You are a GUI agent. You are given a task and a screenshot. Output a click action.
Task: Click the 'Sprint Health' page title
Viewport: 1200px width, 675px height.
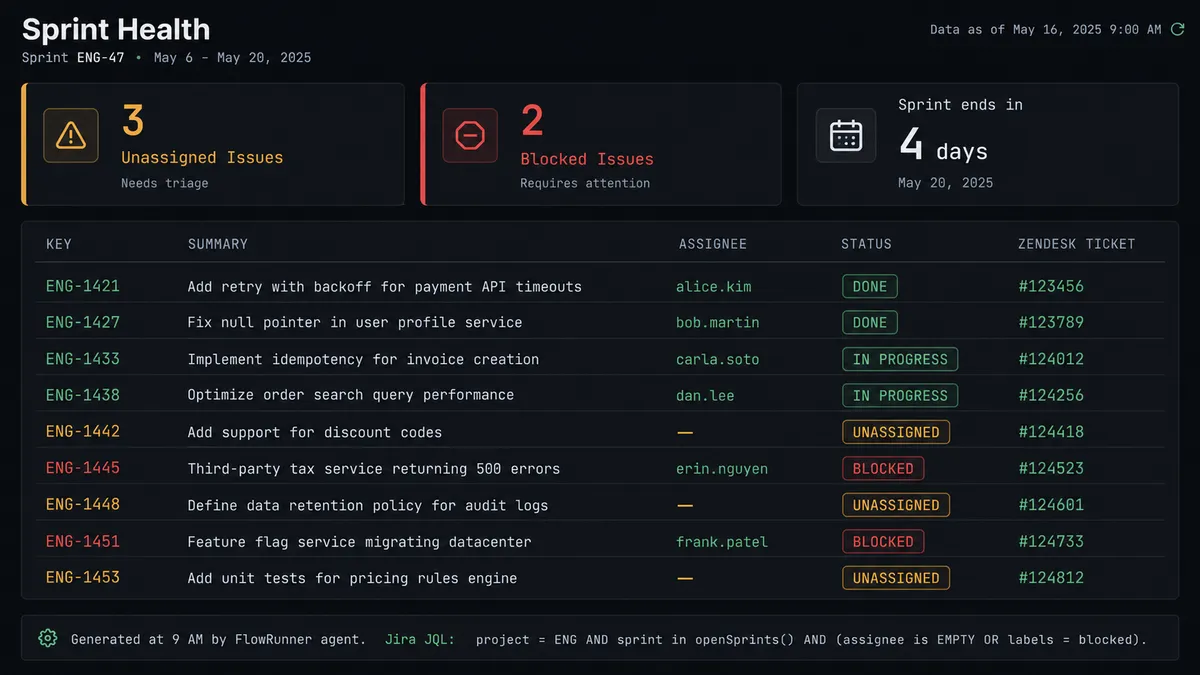point(116,29)
